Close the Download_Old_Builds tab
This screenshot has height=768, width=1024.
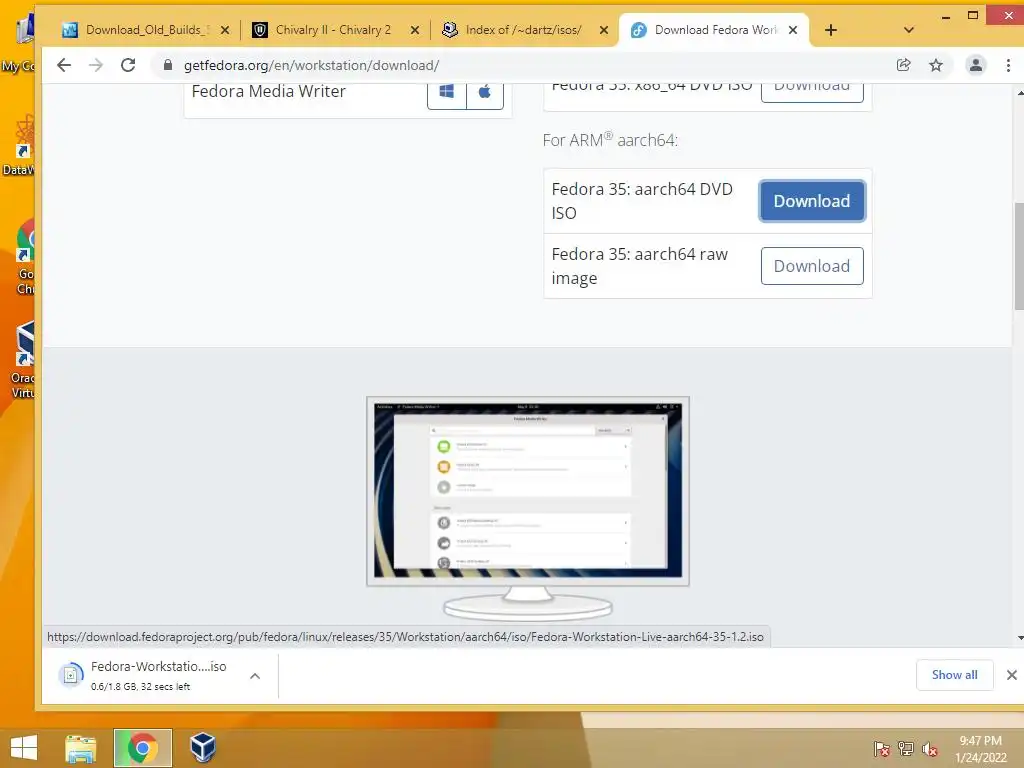(x=225, y=30)
